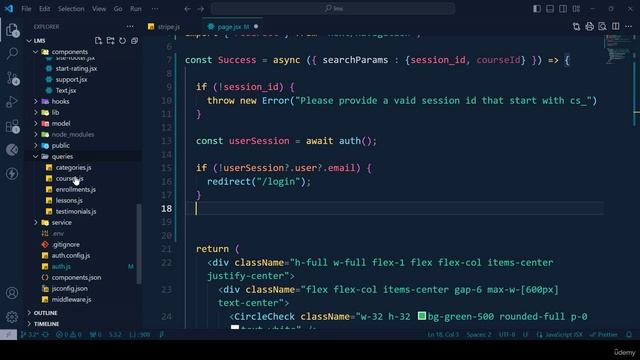
Task: Go back using the title bar arrow
Action: (x=187, y=9)
